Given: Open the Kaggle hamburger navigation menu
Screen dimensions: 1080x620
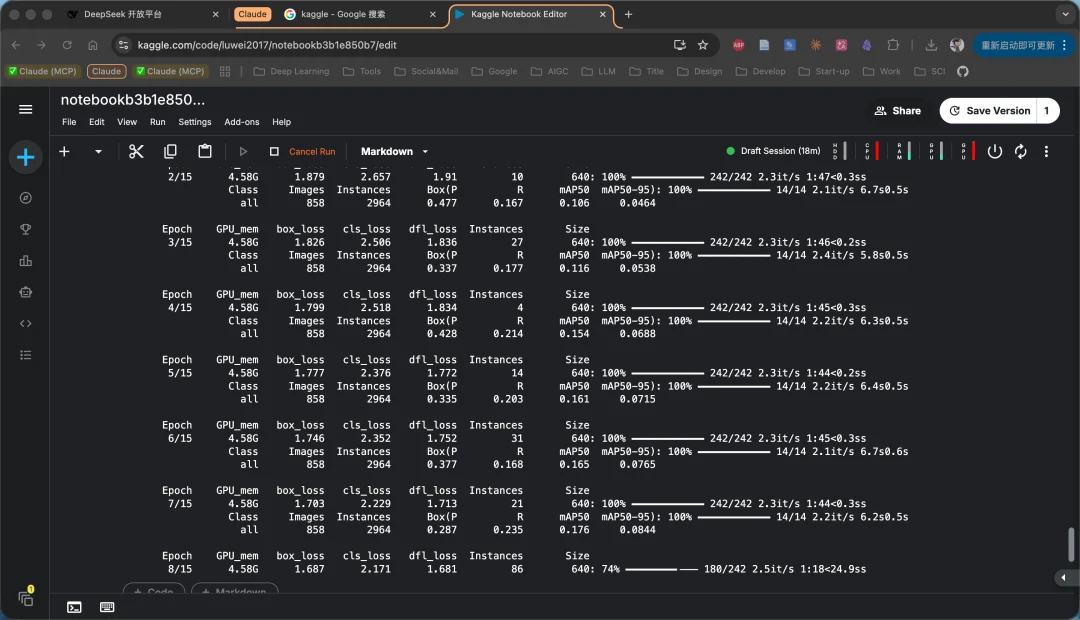Looking at the screenshot, I should 25,110.
